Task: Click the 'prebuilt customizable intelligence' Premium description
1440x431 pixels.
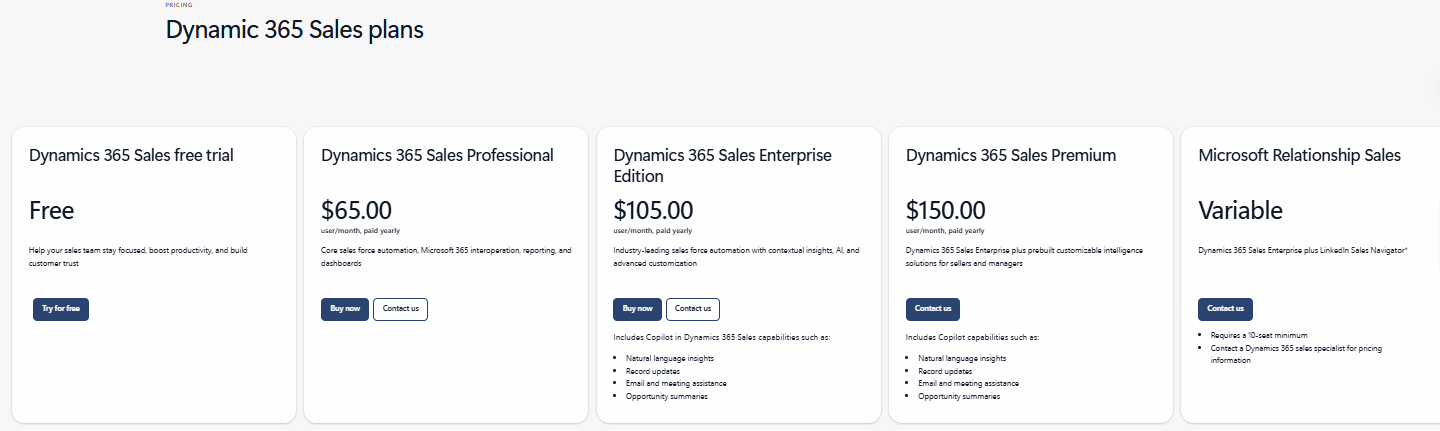Action: coord(1024,257)
